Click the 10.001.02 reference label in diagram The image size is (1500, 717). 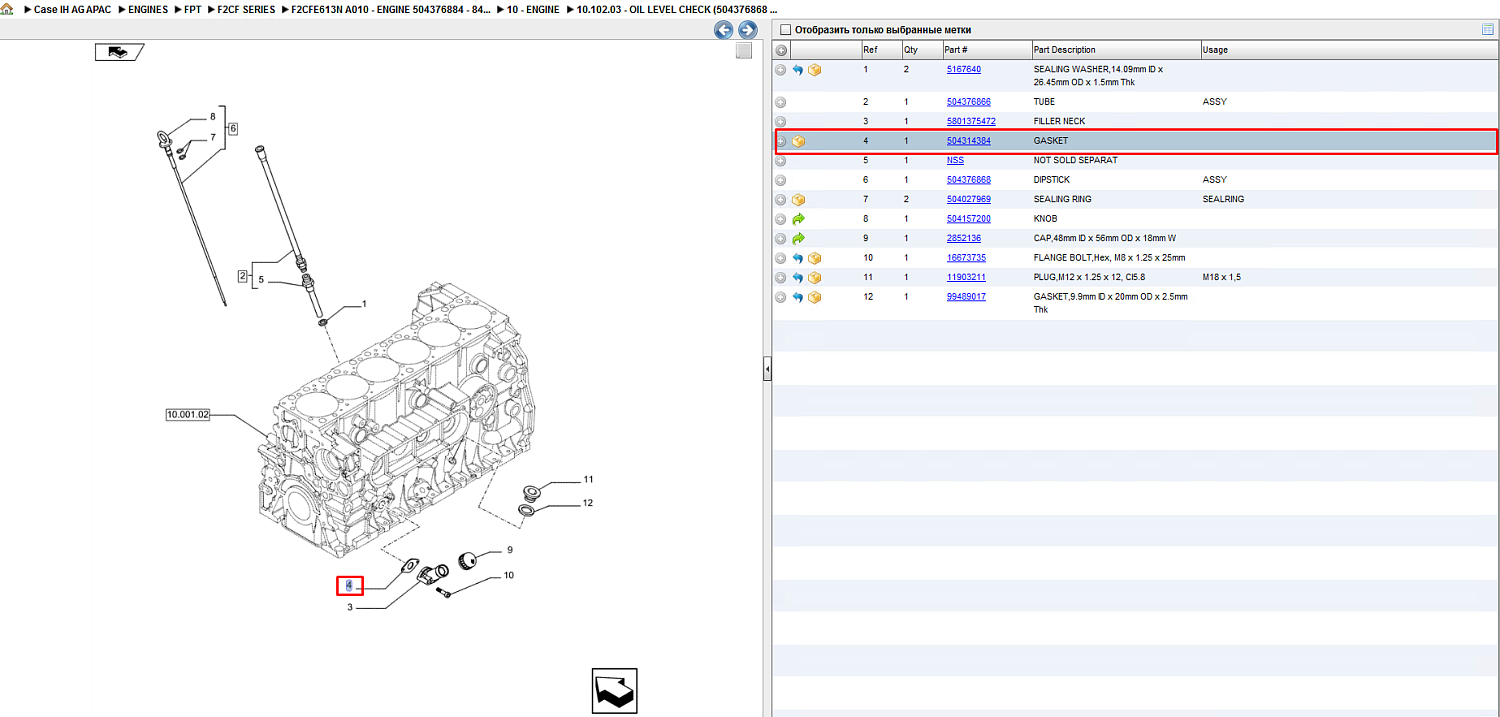coord(188,413)
